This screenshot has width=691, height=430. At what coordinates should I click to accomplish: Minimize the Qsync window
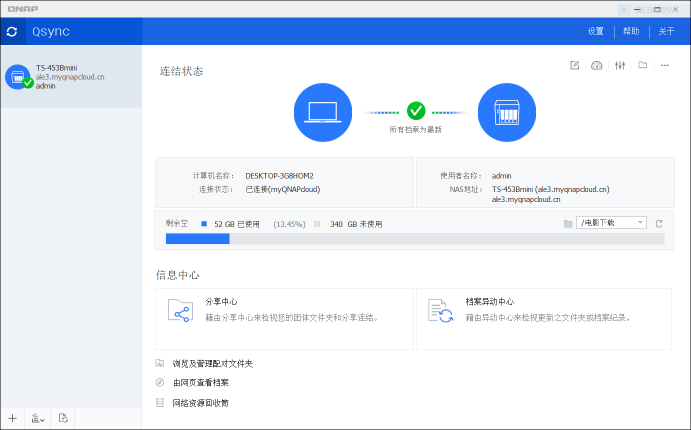[x=637, y=9]
